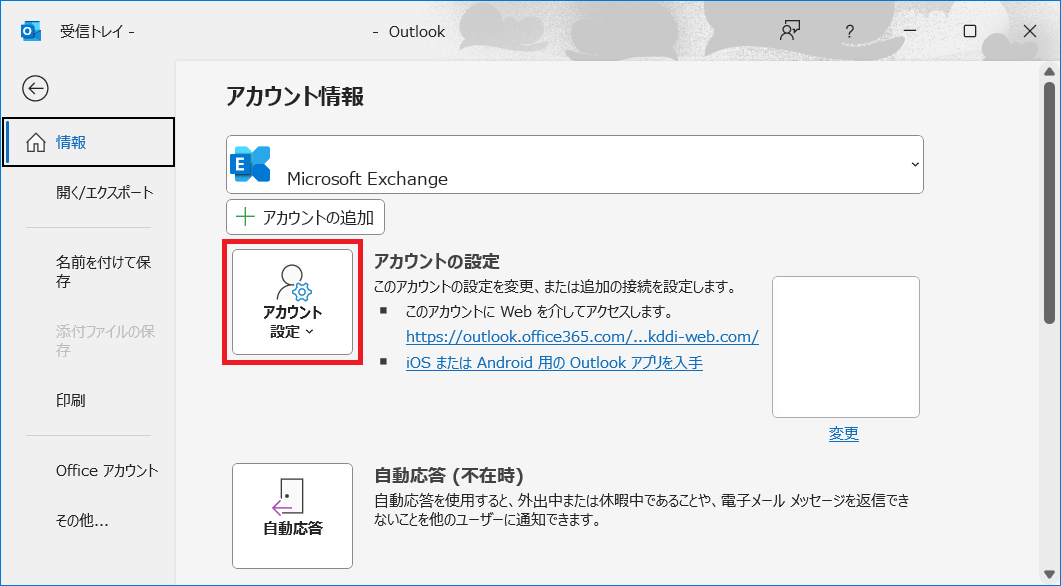The width and height of the screenshot is (1061, 586).
Task: Click the Microsoft Exchange logo icon
Action: tap(251, 165)
